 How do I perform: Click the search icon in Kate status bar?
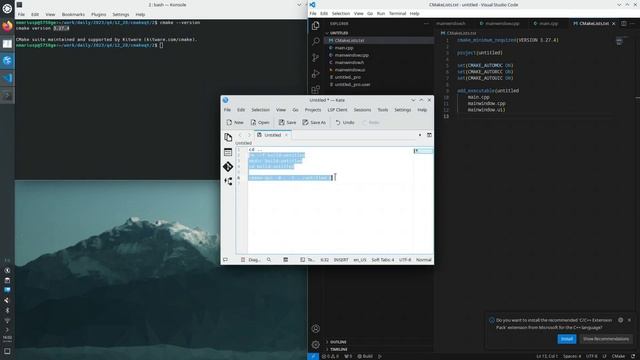(x=269, y=260)
